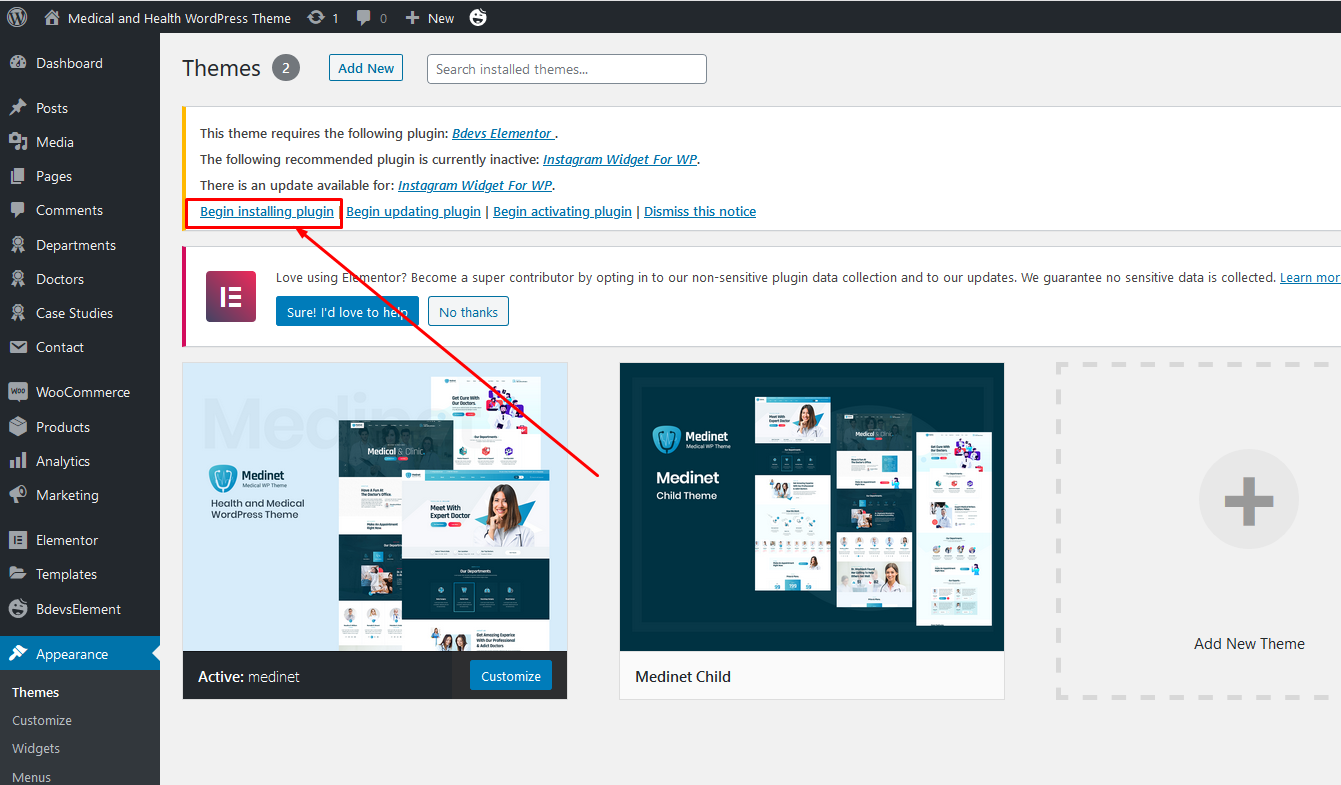
Task: Open the home icon for the site
Action: (52, 17)
